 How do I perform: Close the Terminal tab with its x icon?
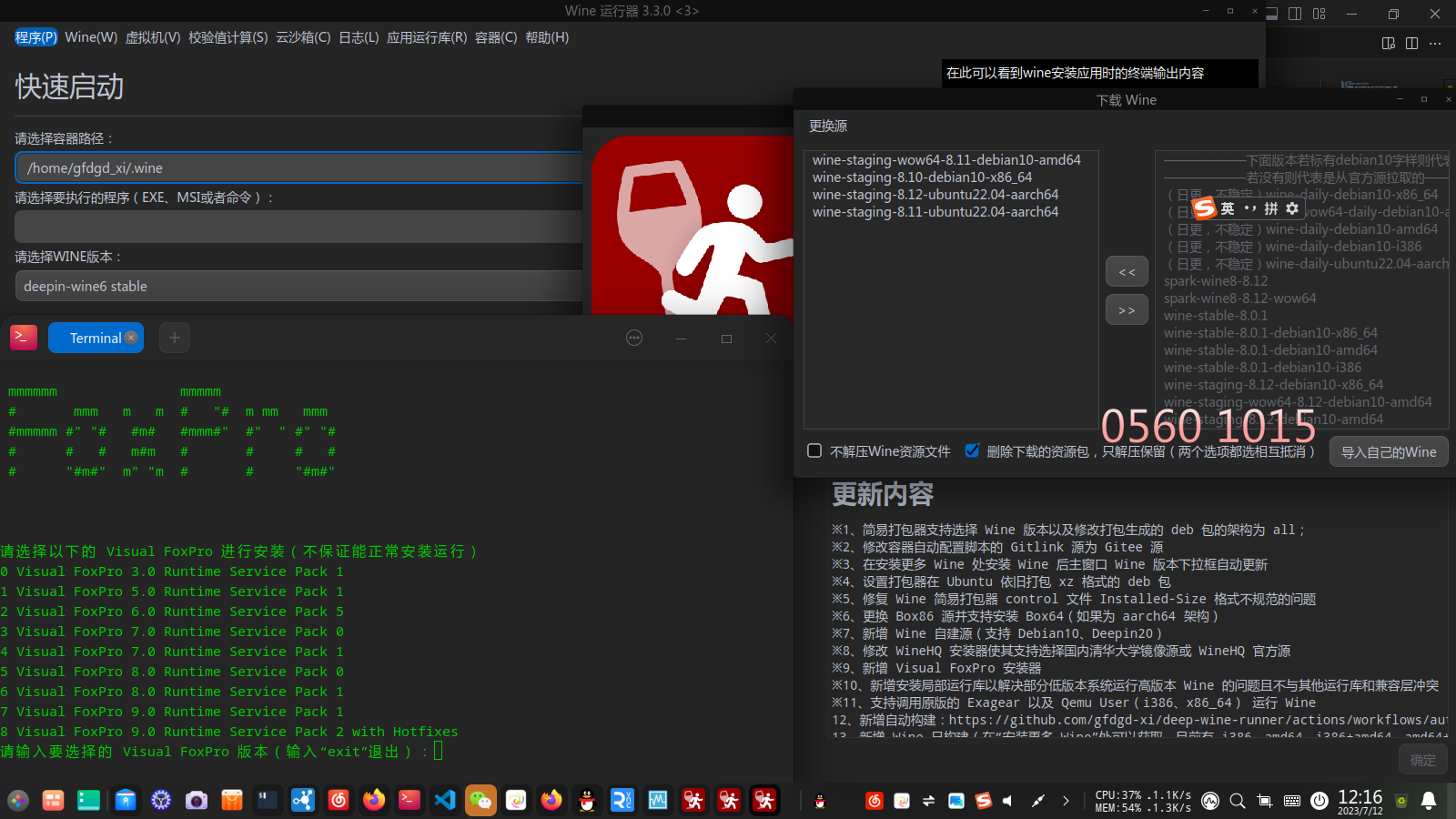[131, 338]
